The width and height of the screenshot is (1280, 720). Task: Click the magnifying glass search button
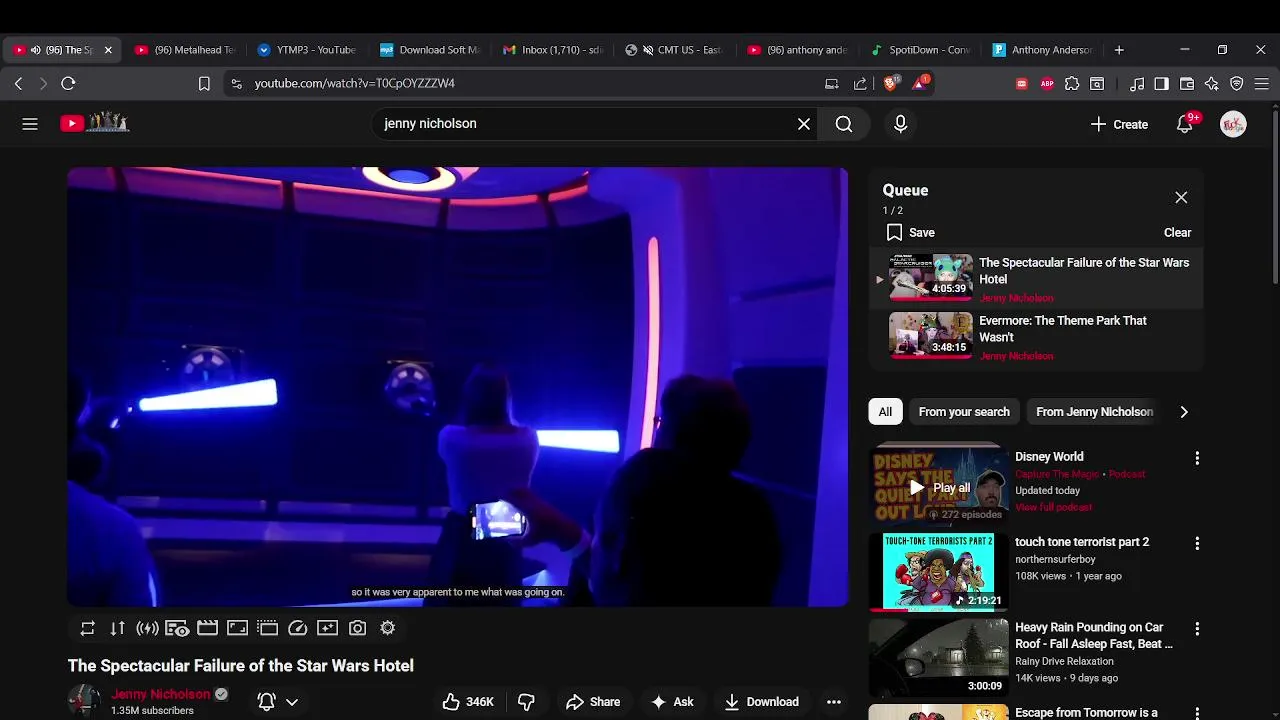(844, 124)
